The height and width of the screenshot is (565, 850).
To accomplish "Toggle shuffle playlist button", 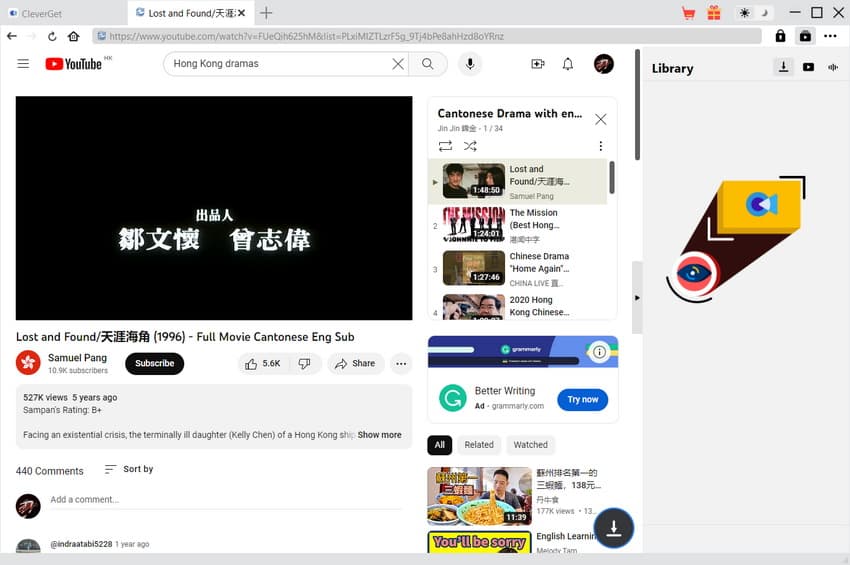I will point(470,146).
